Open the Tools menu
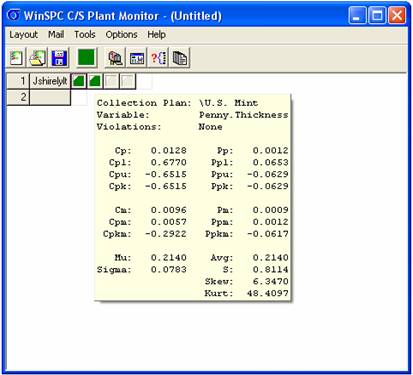The image size is (413, 375). (x=85, y=35)
